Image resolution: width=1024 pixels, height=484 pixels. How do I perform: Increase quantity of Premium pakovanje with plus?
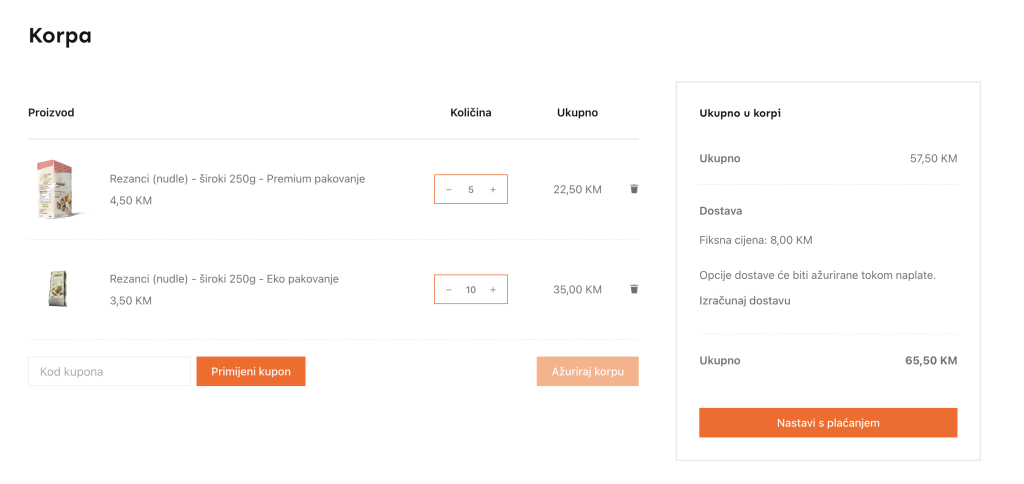click(493, 189)
